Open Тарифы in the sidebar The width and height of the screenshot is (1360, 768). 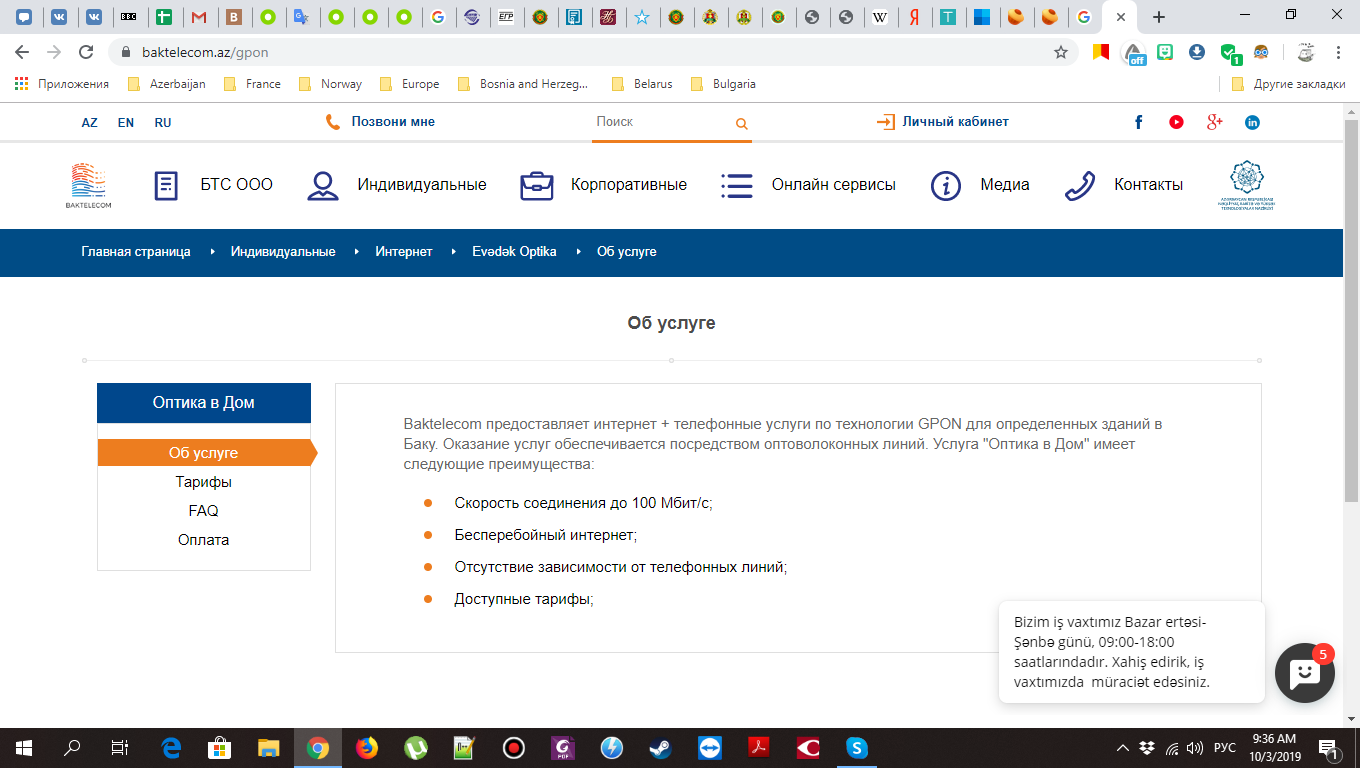[x=204, y=482]
